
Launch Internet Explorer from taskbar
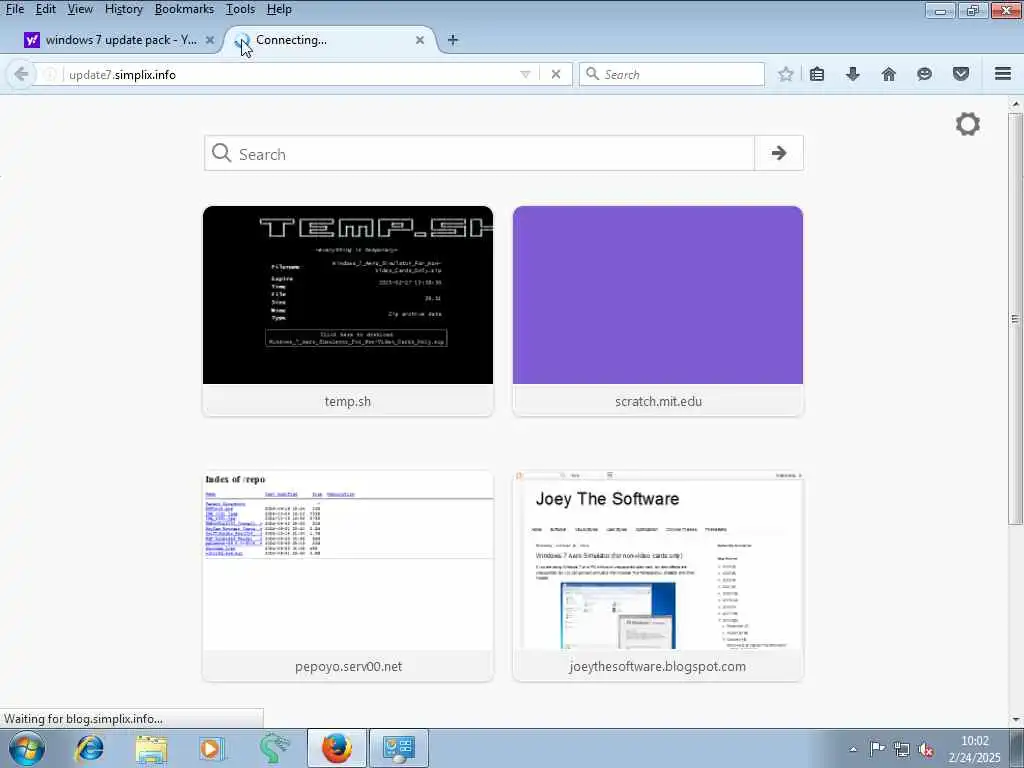(x=90, y=748)
